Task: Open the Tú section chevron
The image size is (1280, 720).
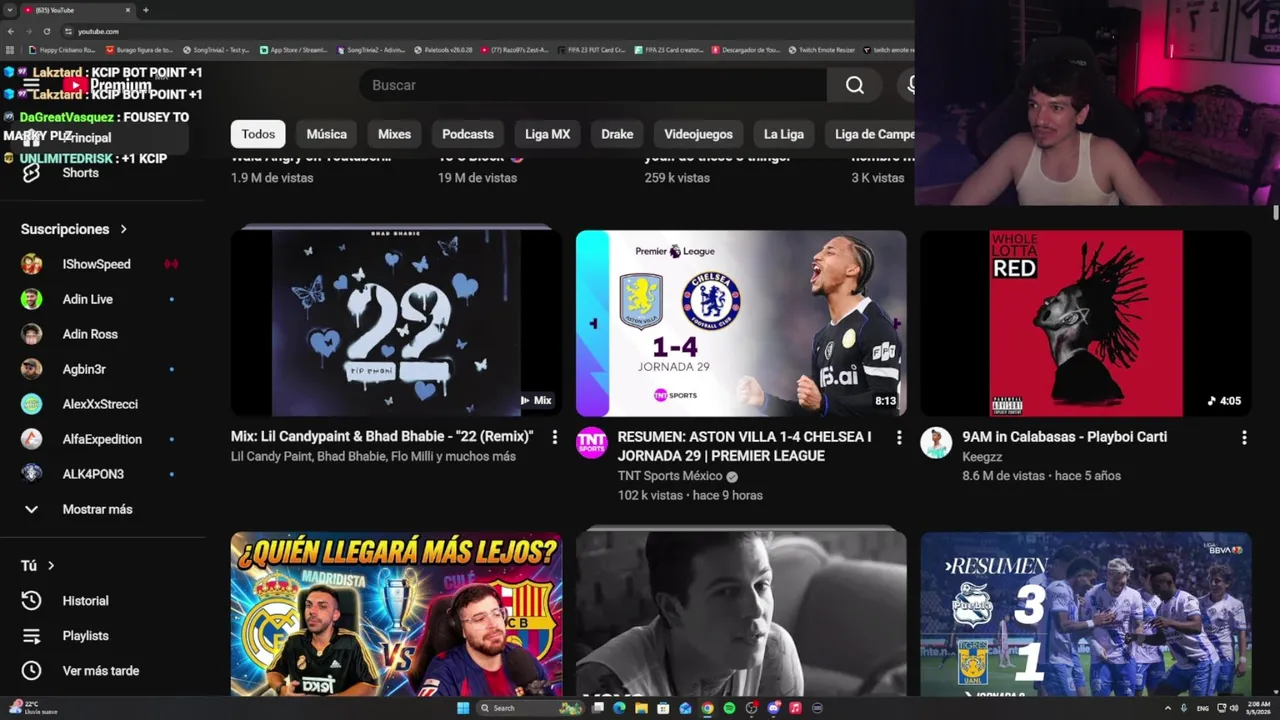Action: point(51,566)
